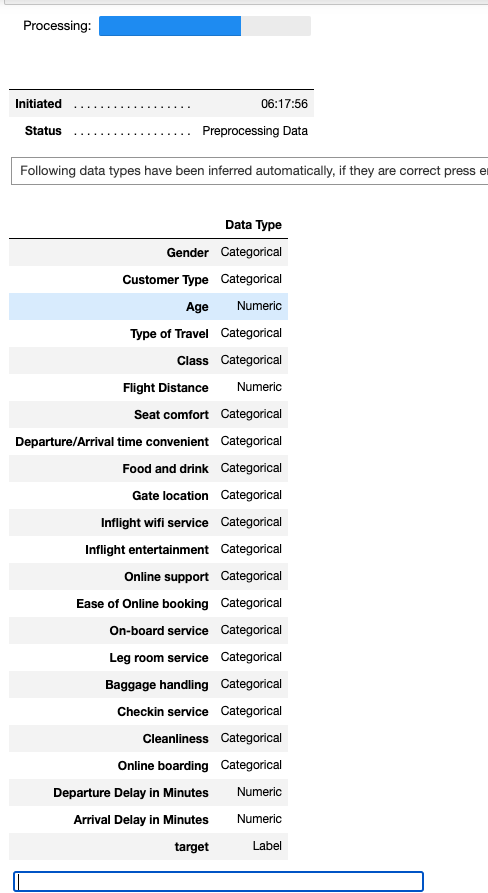Select the Online boarding row label
This screenshot has height=893, width=488.
point(163,766)
